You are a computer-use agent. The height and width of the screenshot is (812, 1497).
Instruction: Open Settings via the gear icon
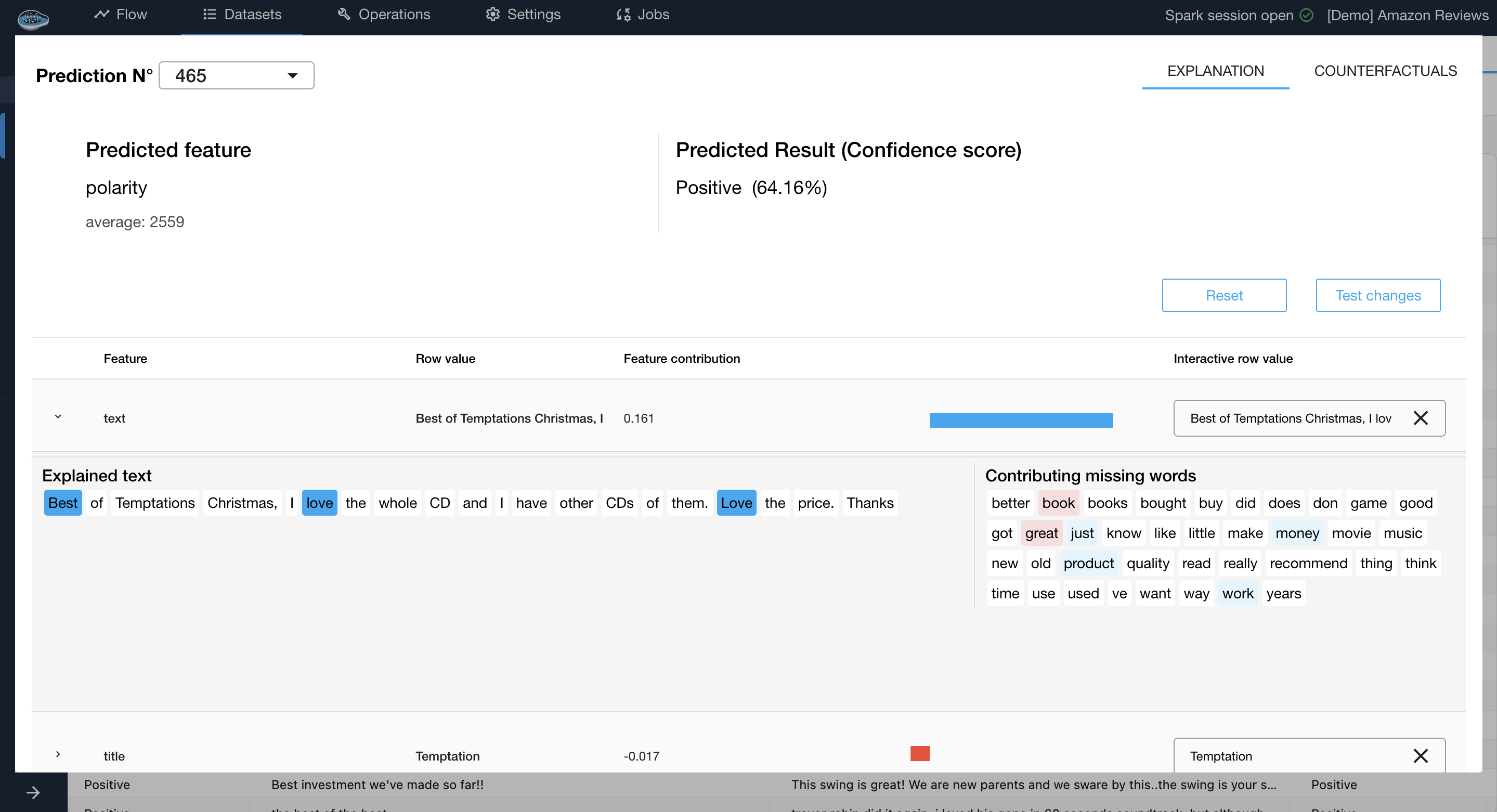pos(492,14)
